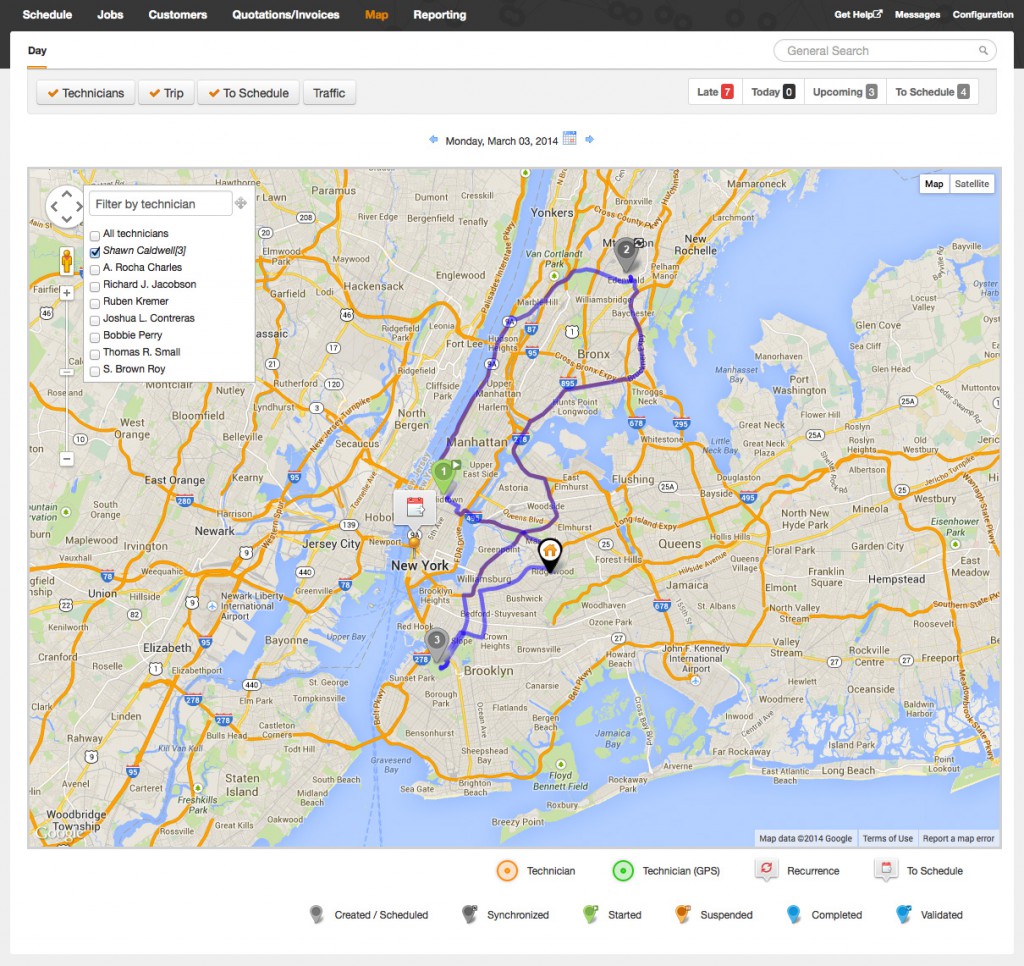Check Thomas R. Small checkbox
1024x966 pixels.
(95, 354)
